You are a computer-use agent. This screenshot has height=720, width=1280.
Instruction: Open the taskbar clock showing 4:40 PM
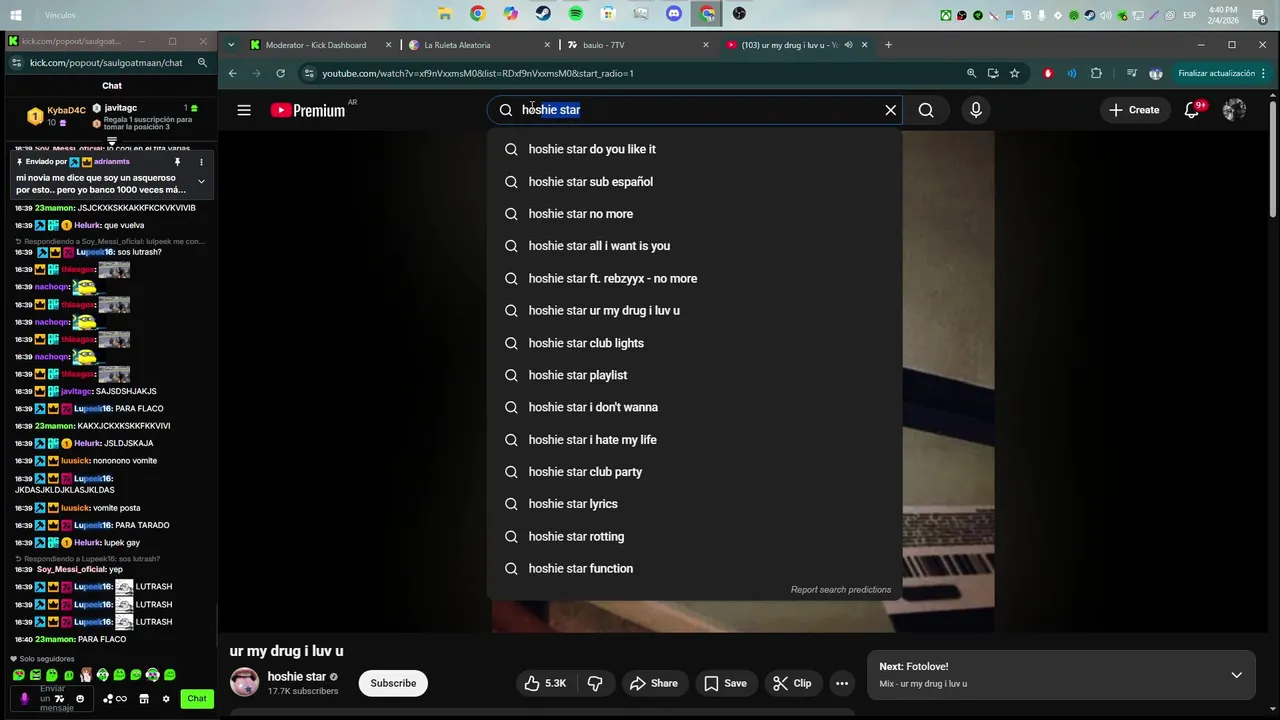pyautogui.click(x=1224, y=14)
